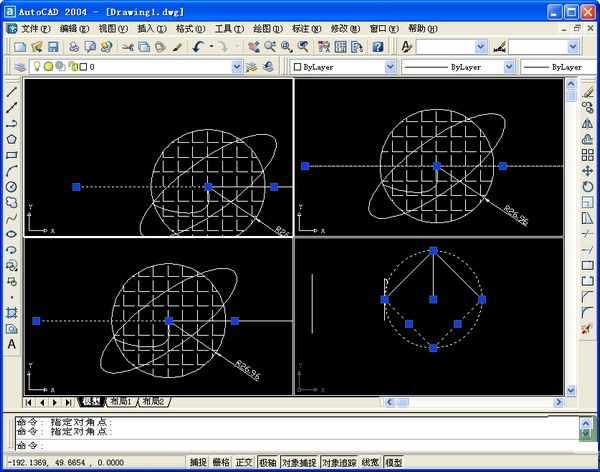Screen dimensions: 600x472
Task: Select the Move tool in modify toolbar
Action: [x=588, y=171]
